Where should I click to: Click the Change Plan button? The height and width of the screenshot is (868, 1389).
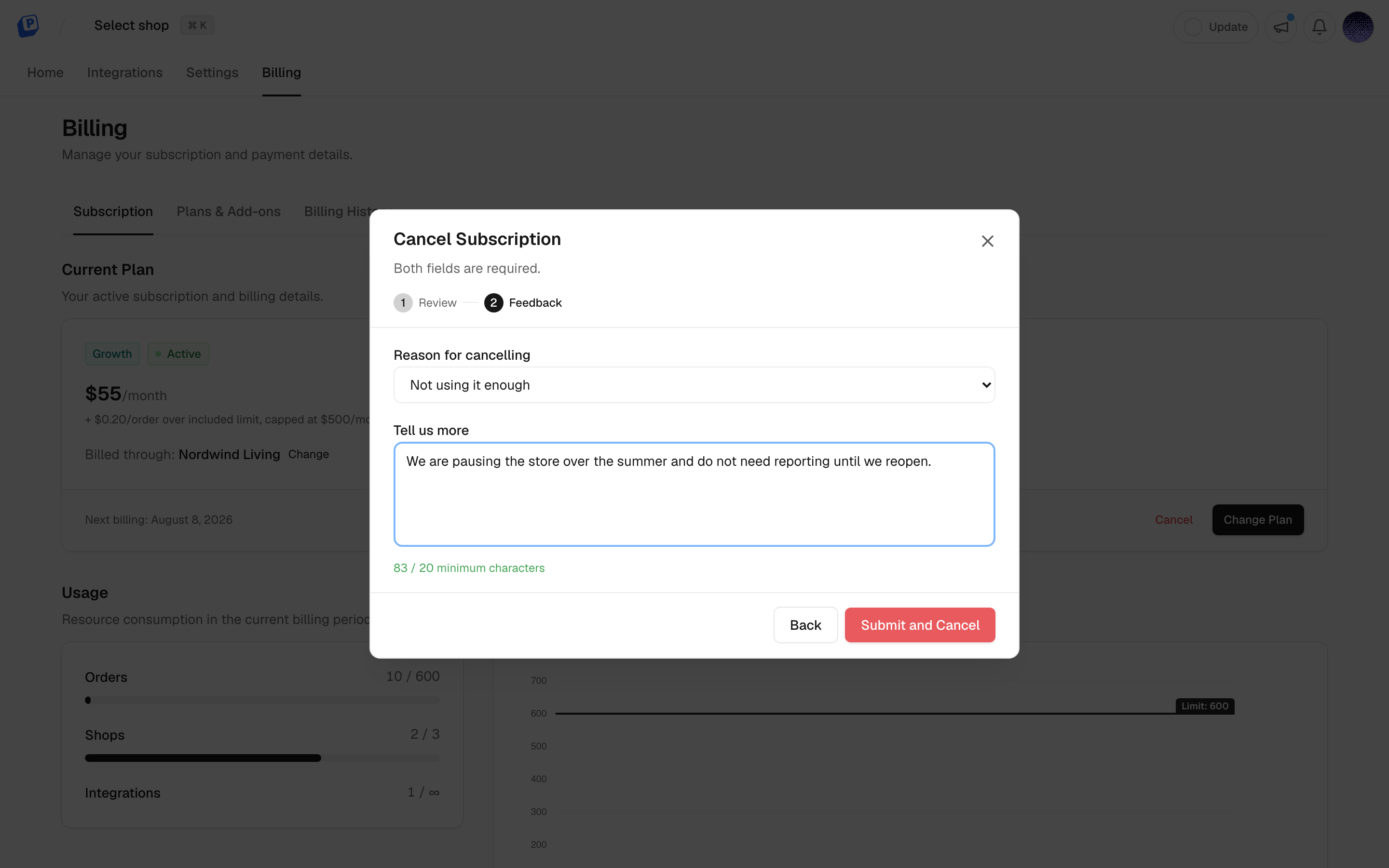click(x=1257, y=519)
